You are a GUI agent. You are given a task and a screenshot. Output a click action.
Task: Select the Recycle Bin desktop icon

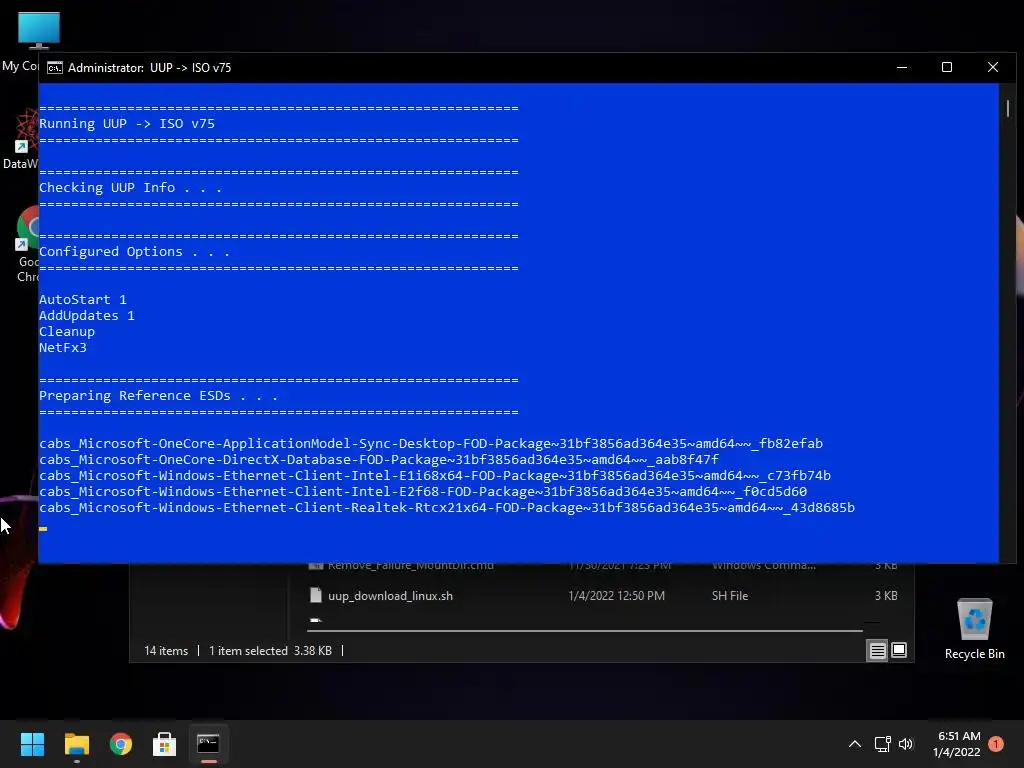point(974,629)
